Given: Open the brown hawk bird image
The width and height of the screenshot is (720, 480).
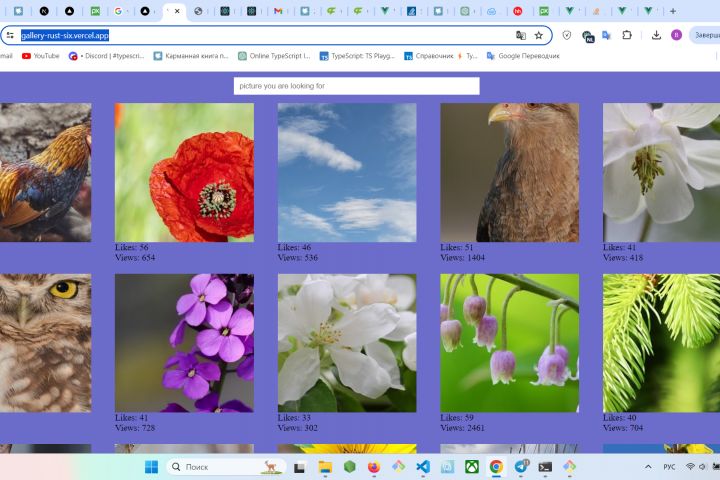Looking at the screenshot, I should point(510,172).
